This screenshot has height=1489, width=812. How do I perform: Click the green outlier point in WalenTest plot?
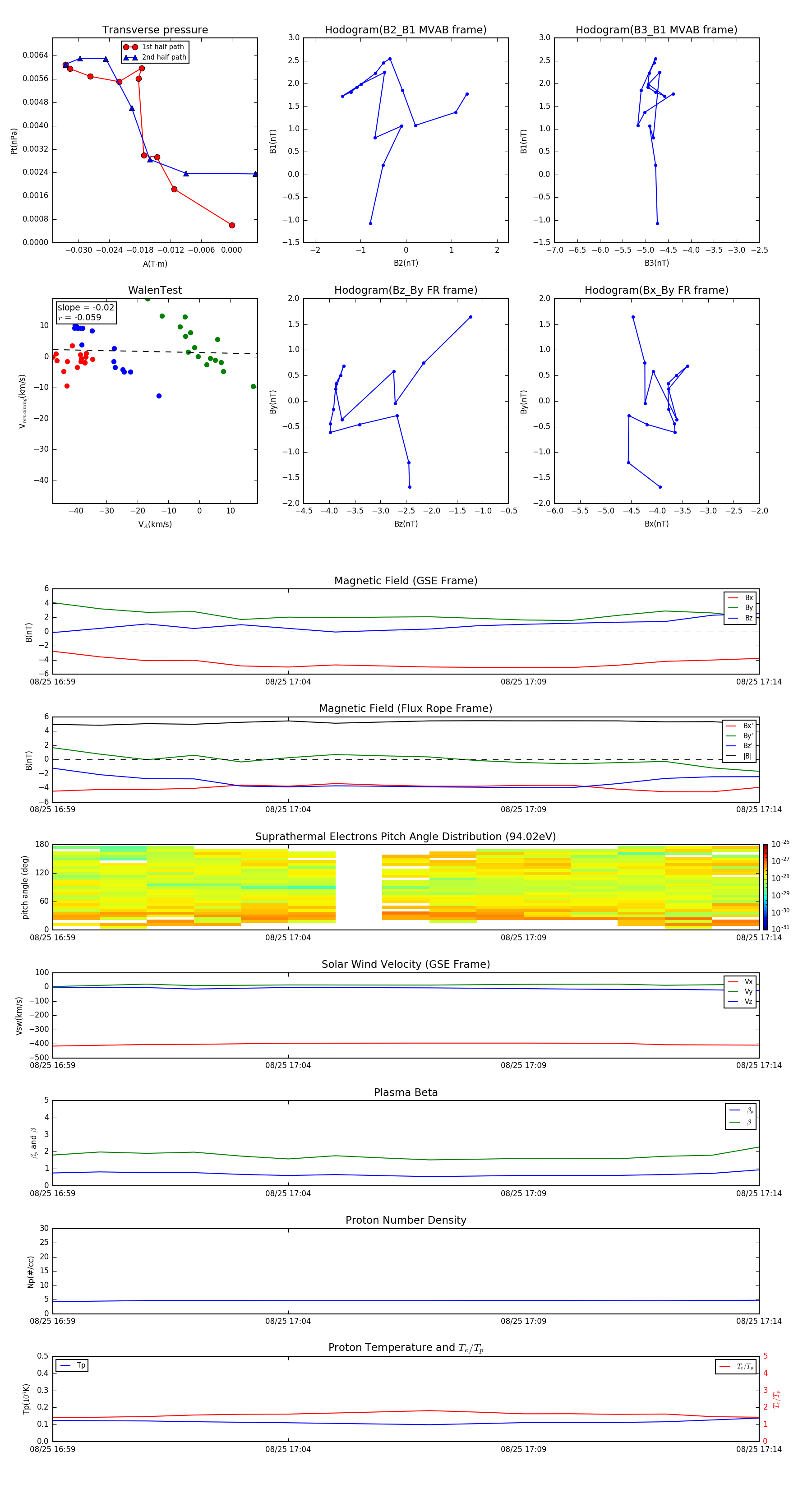tap(253, 386)
